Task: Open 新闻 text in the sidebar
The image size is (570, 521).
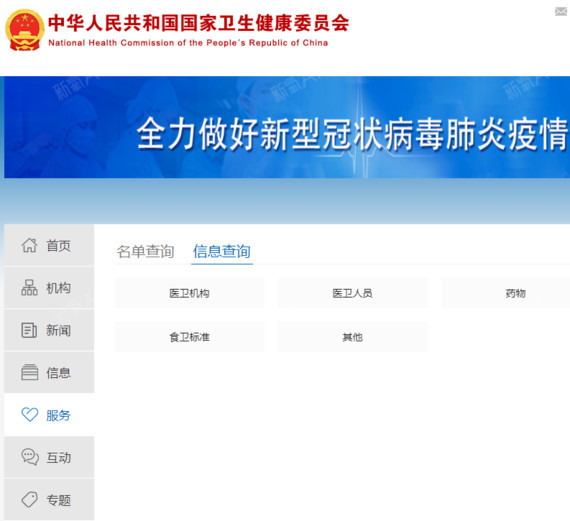Action: tap(58, 330)
